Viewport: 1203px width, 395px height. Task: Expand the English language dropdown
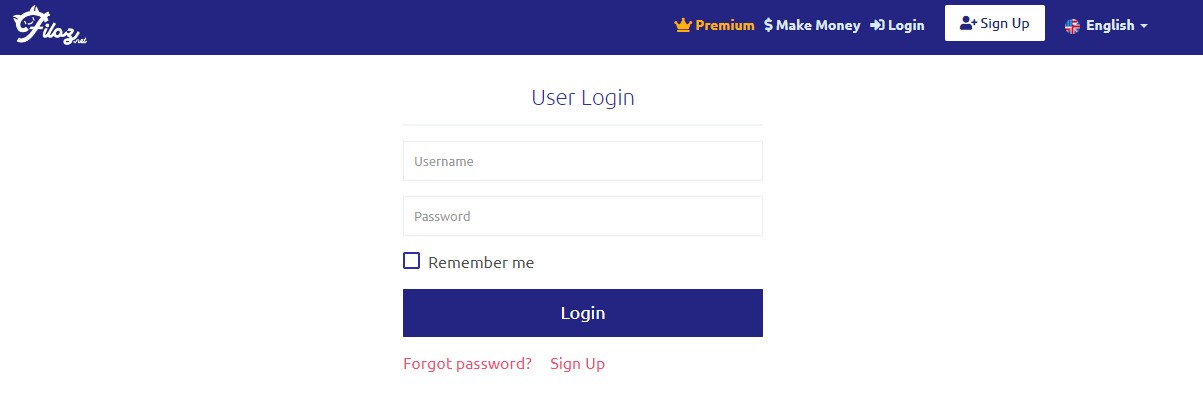(1106, 26)
